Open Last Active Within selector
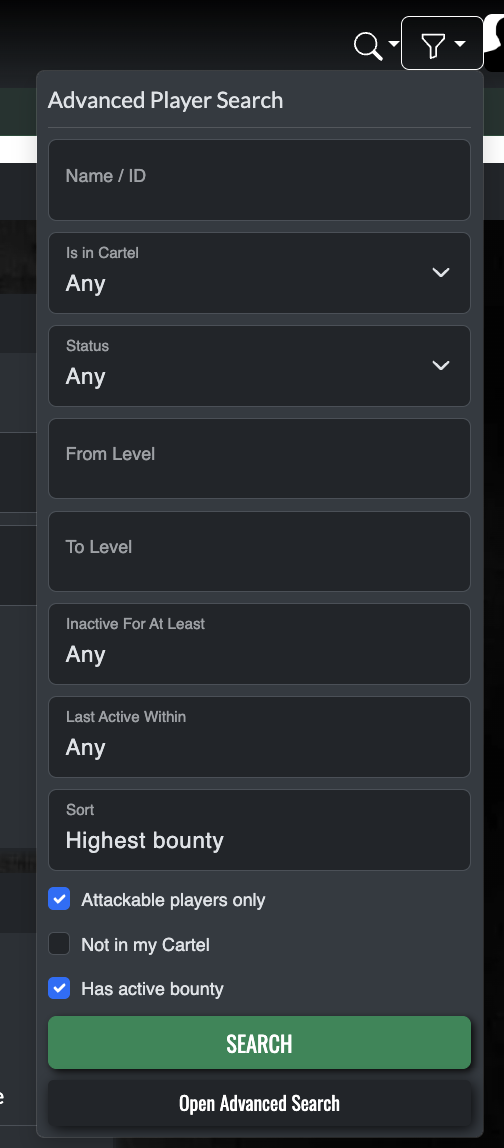This screenshot has width=504, height=1148. tap(259, 737)
